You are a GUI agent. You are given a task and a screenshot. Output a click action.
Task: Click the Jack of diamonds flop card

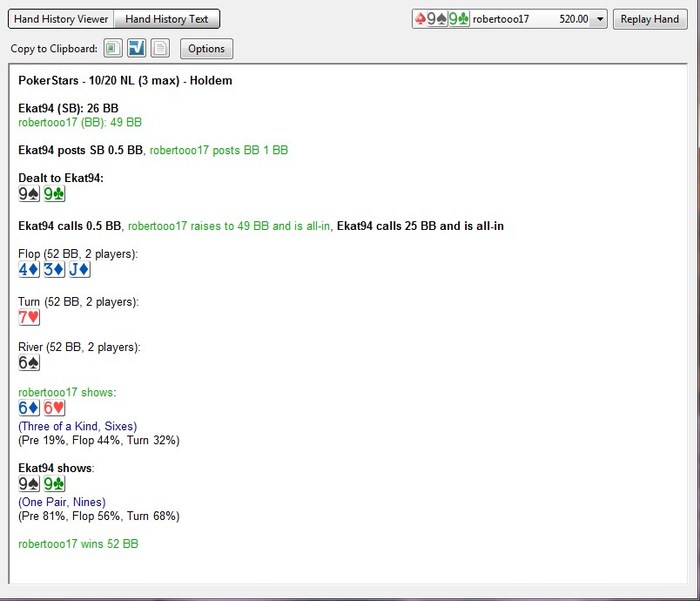79,270
